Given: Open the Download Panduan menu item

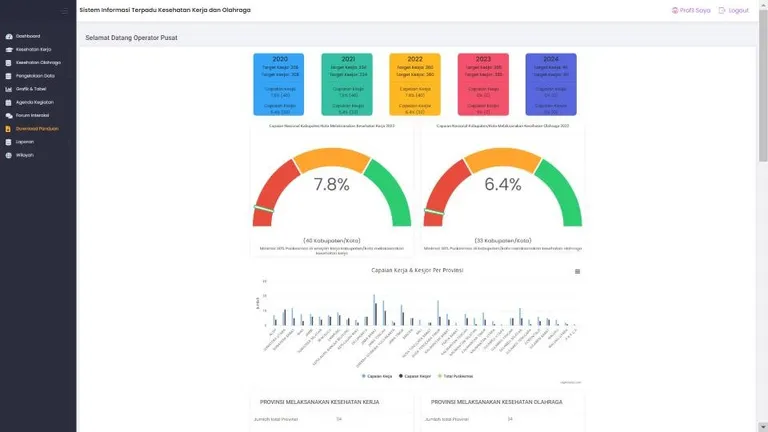Looking at the screenshot, I should click(38, 129).
